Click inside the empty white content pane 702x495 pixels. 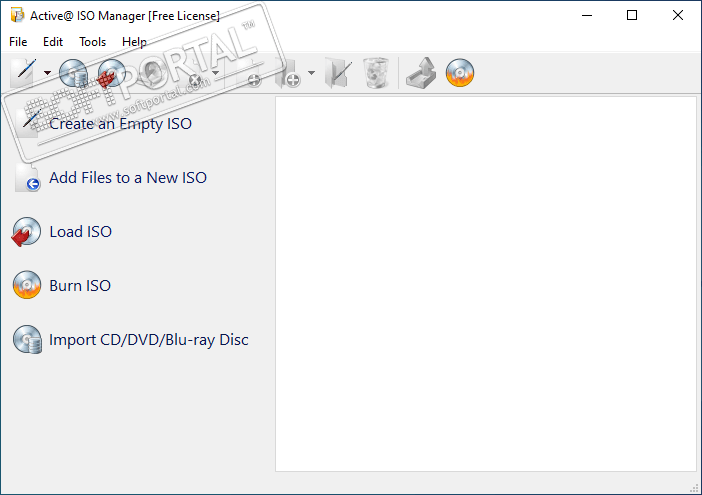(x=486, y=284)
